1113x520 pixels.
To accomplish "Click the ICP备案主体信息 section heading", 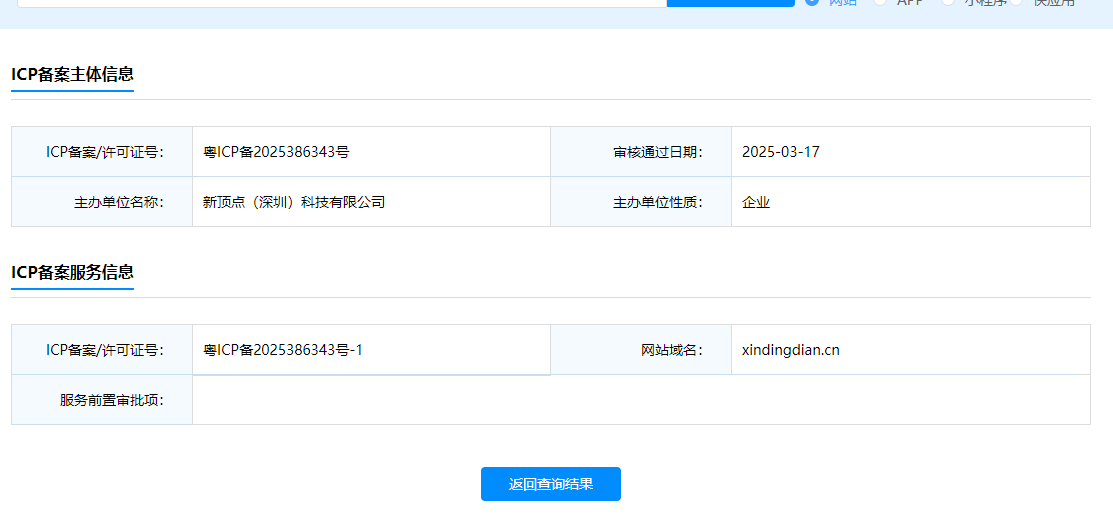I will (x=72, y=74).
